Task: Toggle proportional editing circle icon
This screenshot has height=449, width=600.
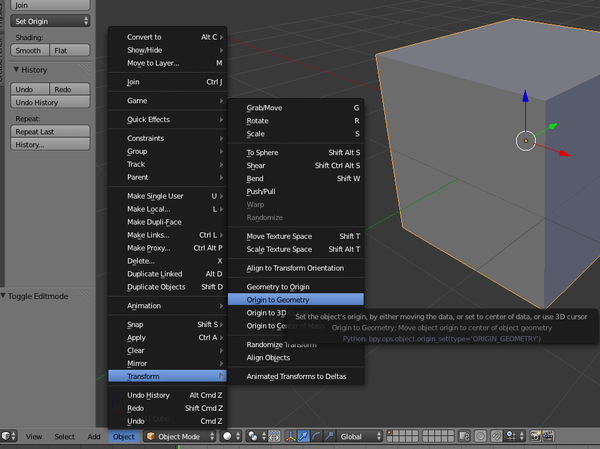Action: point(480,436)
